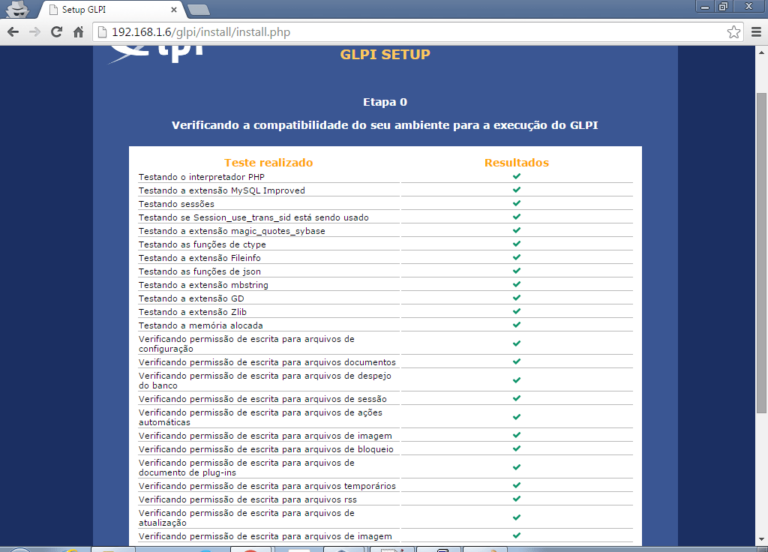This screenshot has height=552, width=768.
Task: Click the green check for json functions
Action: (x=517, y=271)
